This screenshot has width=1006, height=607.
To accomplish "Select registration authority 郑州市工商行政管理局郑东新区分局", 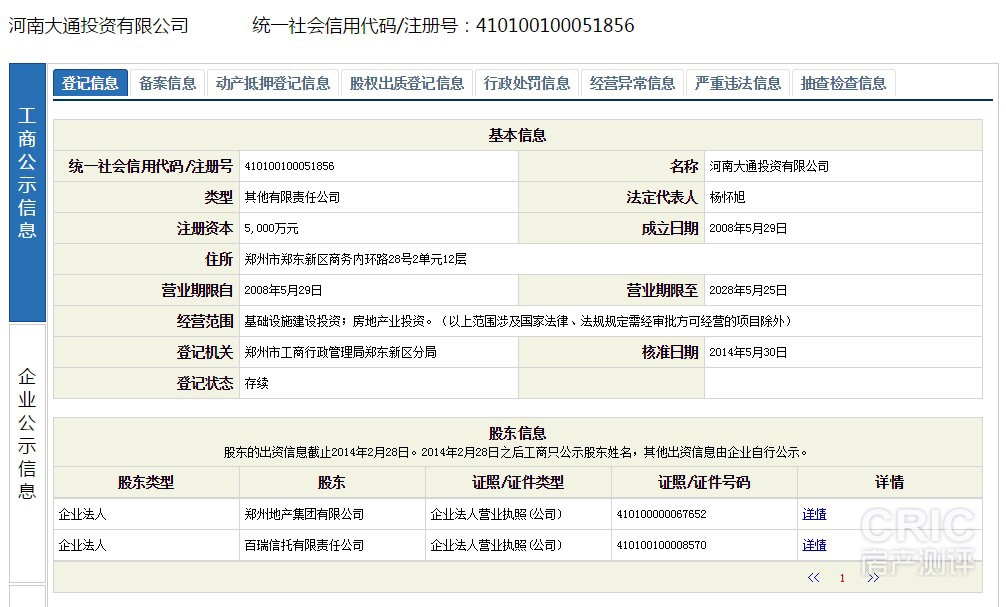I will [x=340, y=352].
